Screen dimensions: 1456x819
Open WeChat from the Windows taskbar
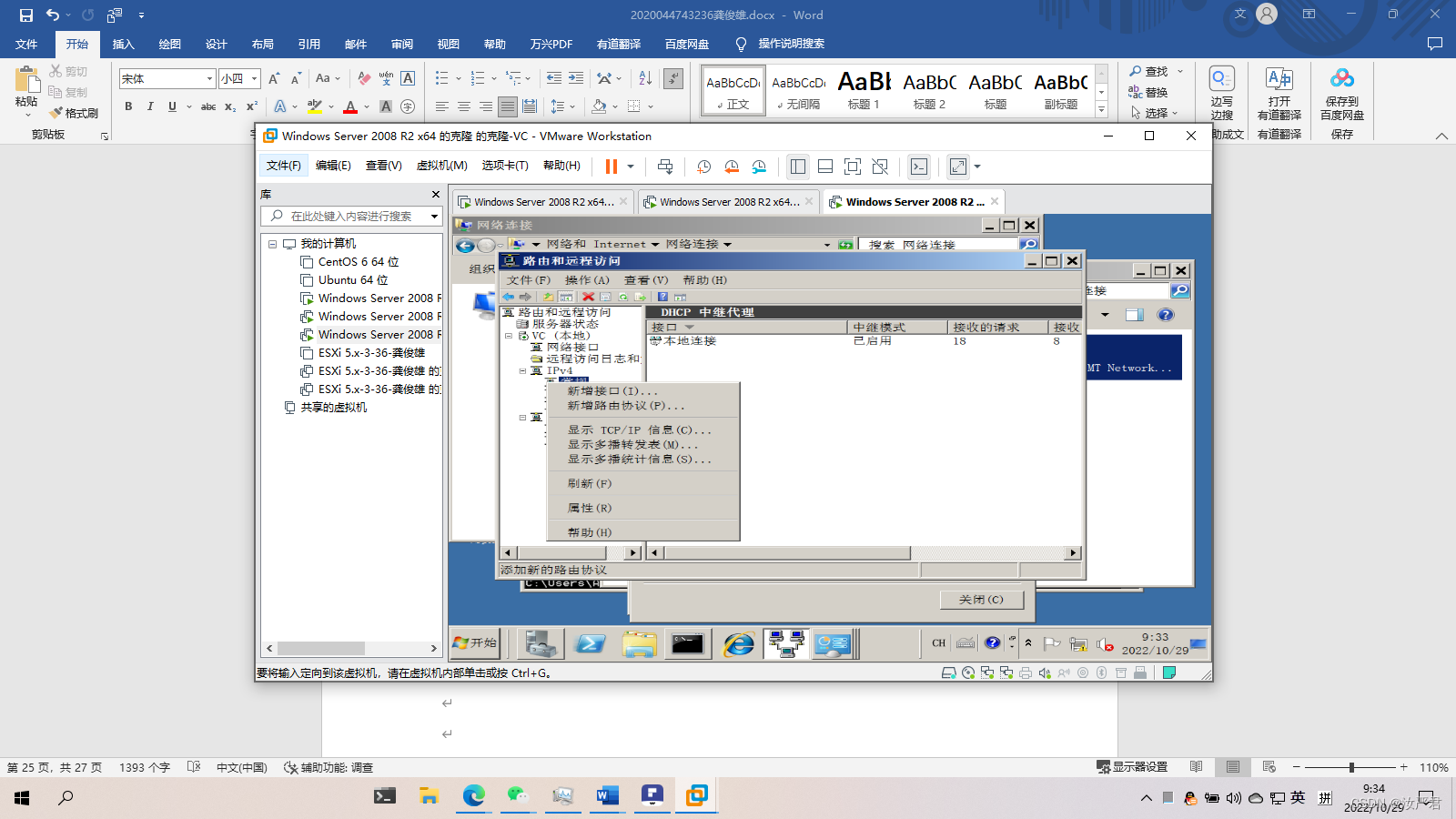[518, 796]
